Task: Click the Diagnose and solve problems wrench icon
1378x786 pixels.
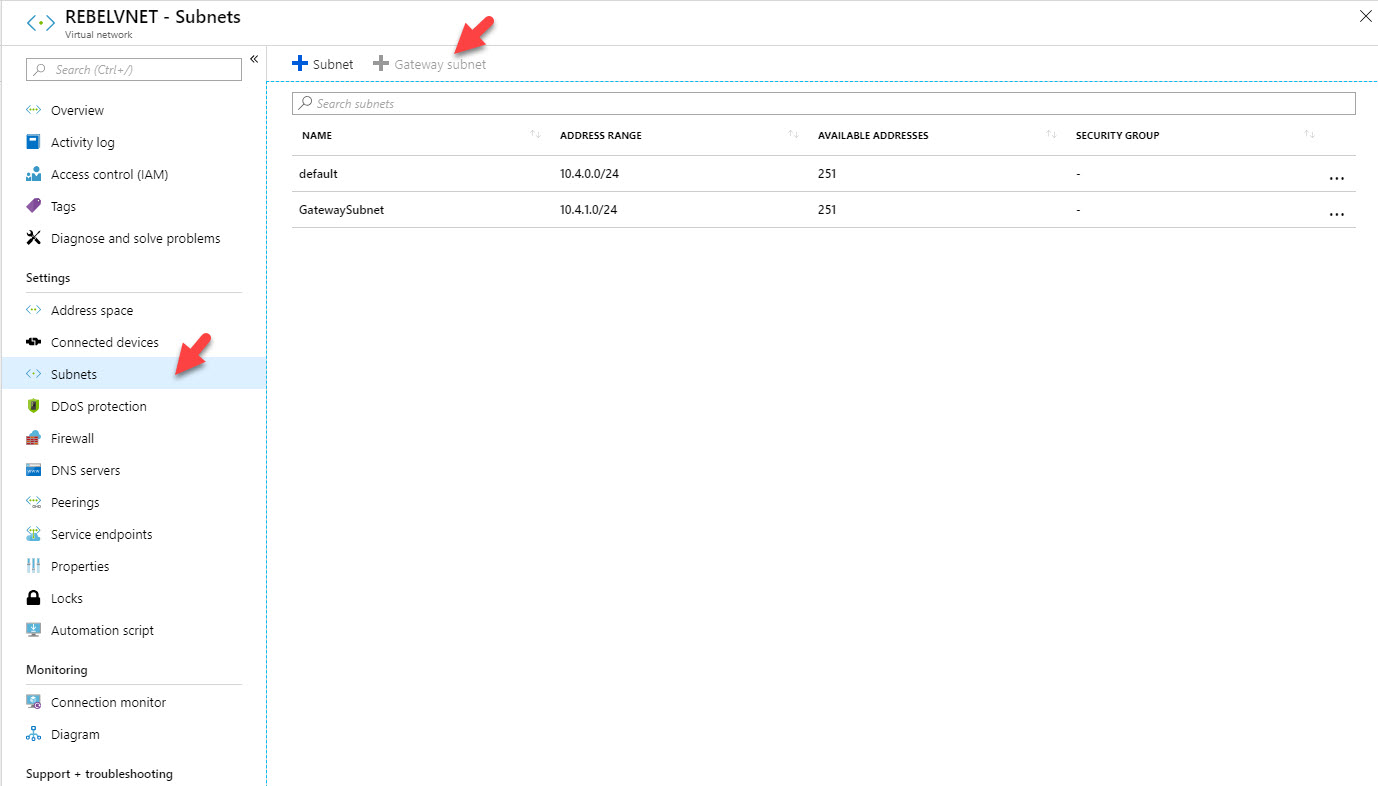Action: click(x=33, y=238)
